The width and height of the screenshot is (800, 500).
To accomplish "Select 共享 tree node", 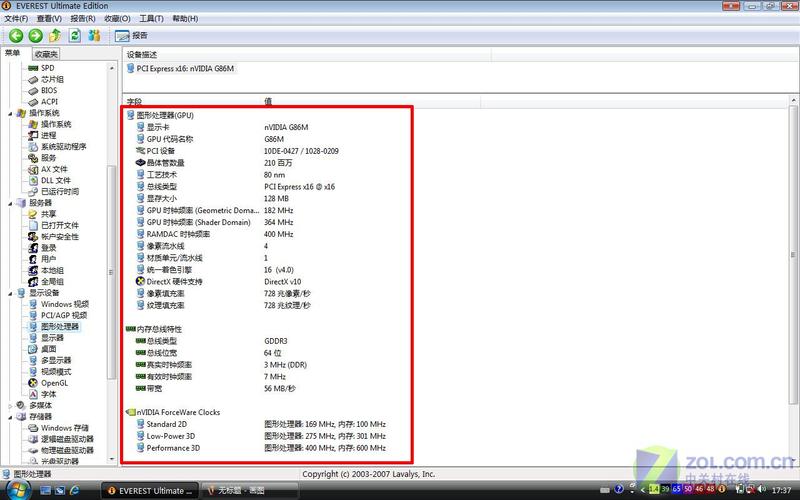I will (x=48, y=214).
